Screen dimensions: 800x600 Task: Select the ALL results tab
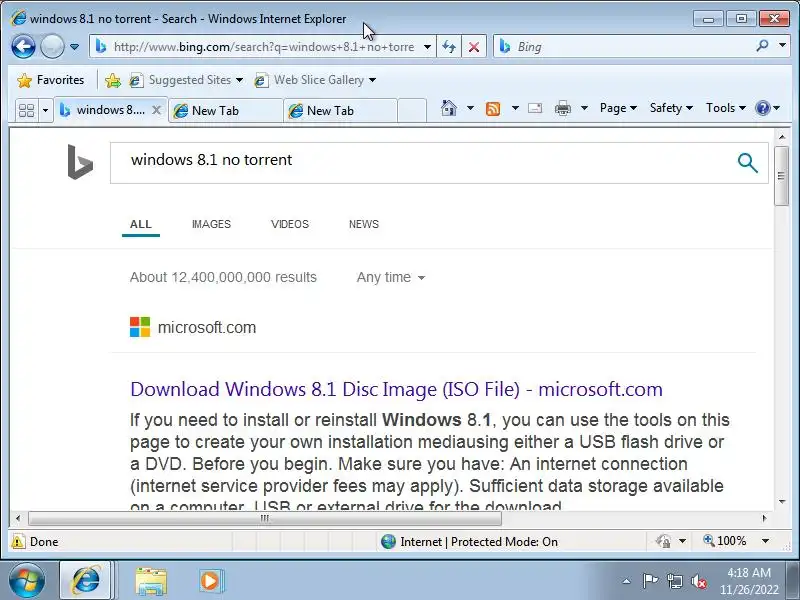pyautogui.click(x=141, y=224)
